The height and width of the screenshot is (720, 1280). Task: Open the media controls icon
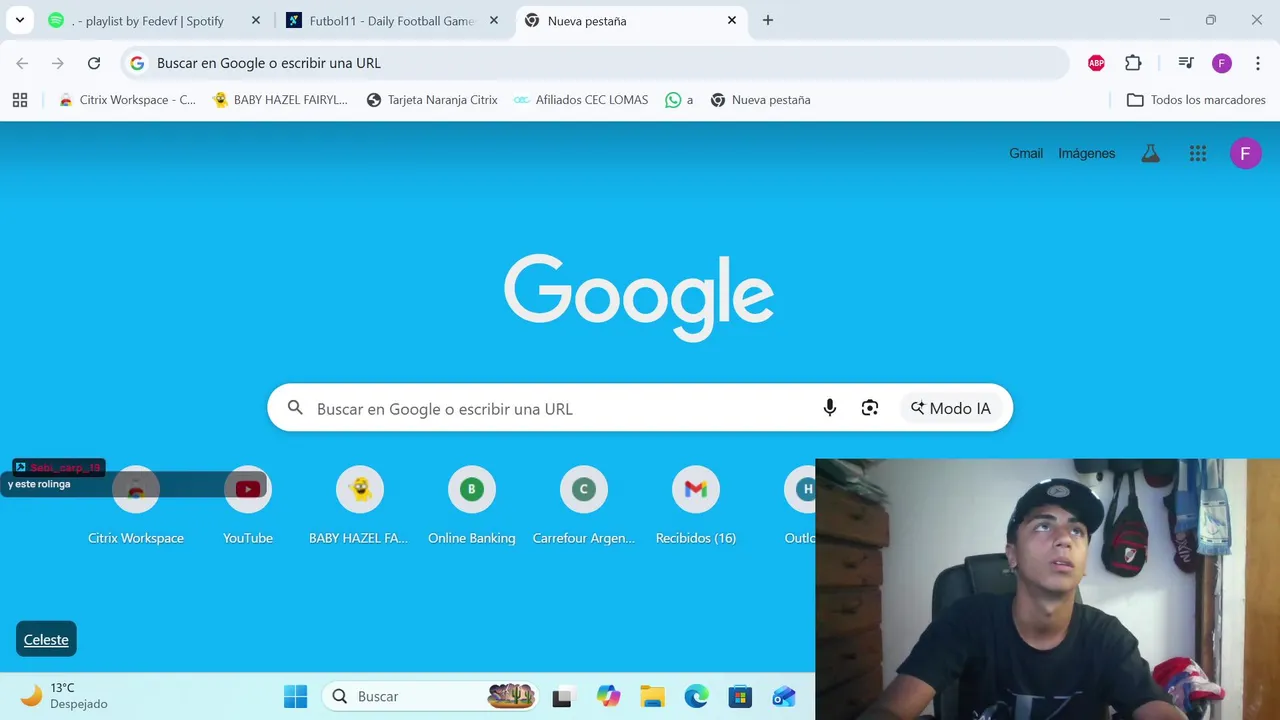(x=1186, y=63)
